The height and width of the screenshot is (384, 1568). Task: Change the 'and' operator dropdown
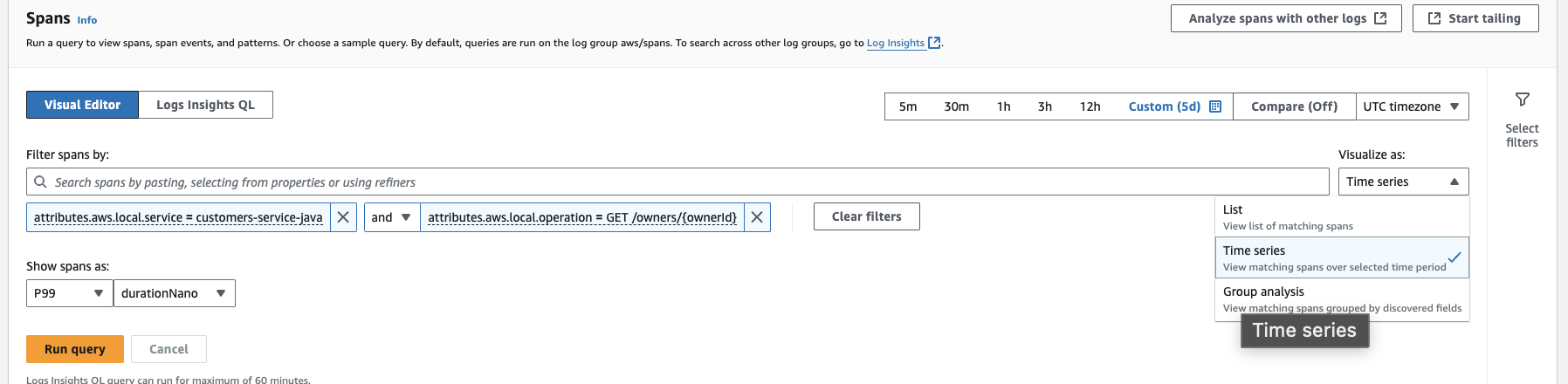point(391,217)
